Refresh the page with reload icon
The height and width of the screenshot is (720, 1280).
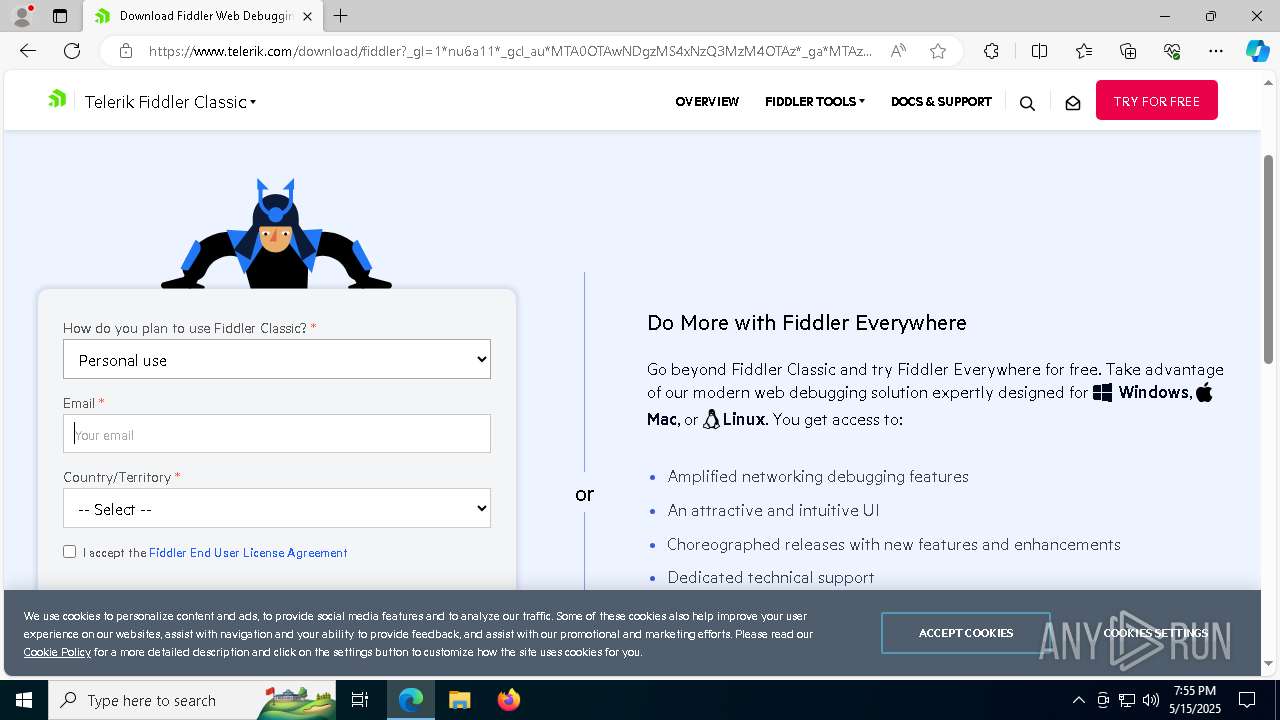pyautogui.click(x=72, y=51)
